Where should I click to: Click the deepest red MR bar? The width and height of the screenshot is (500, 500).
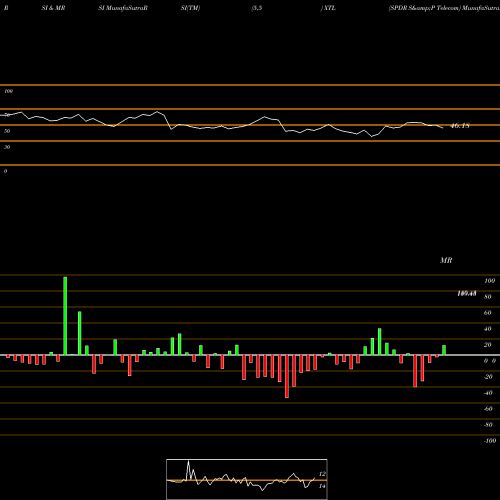click(287, 376)
